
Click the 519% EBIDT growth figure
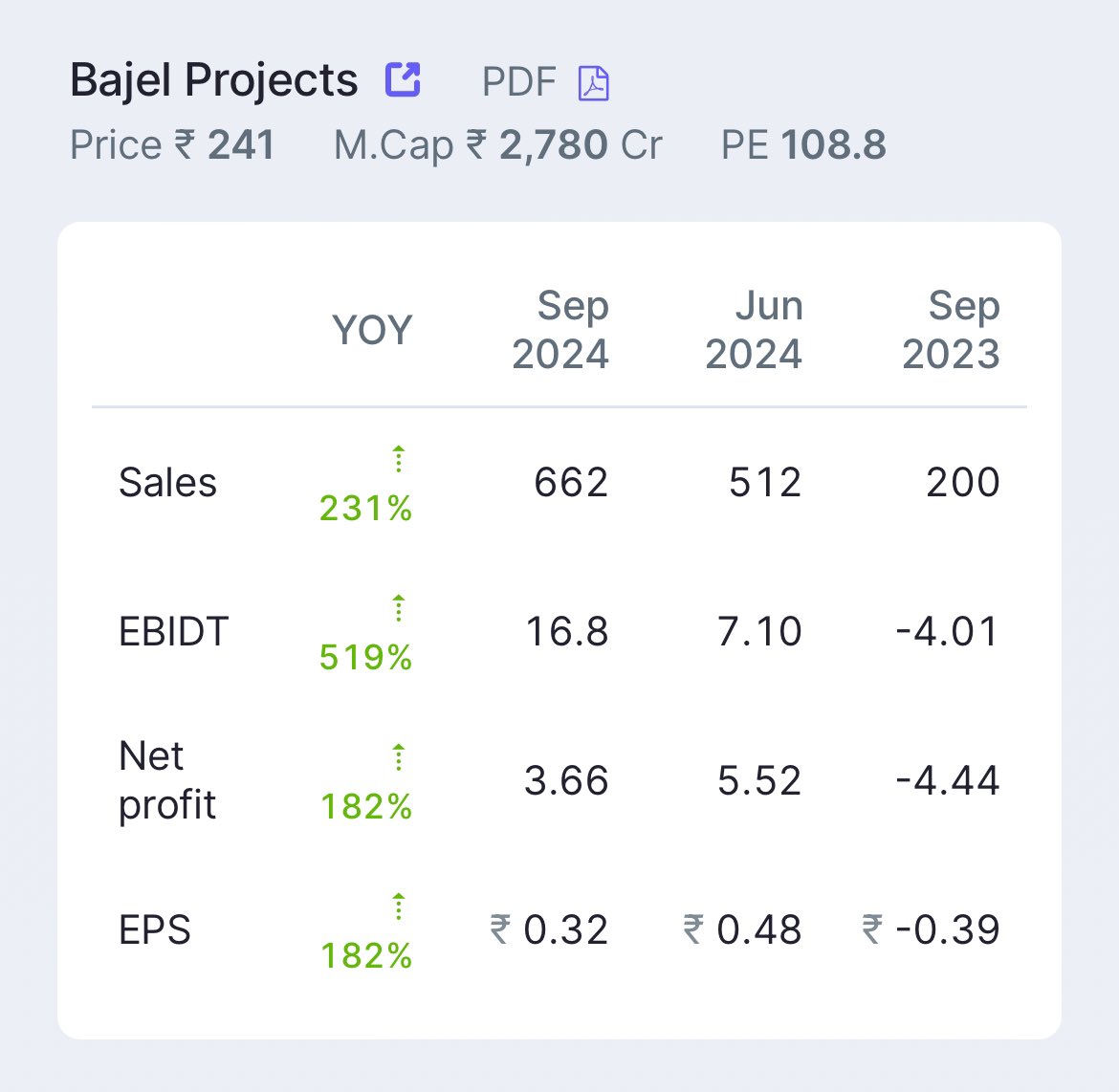click(365, 658)
